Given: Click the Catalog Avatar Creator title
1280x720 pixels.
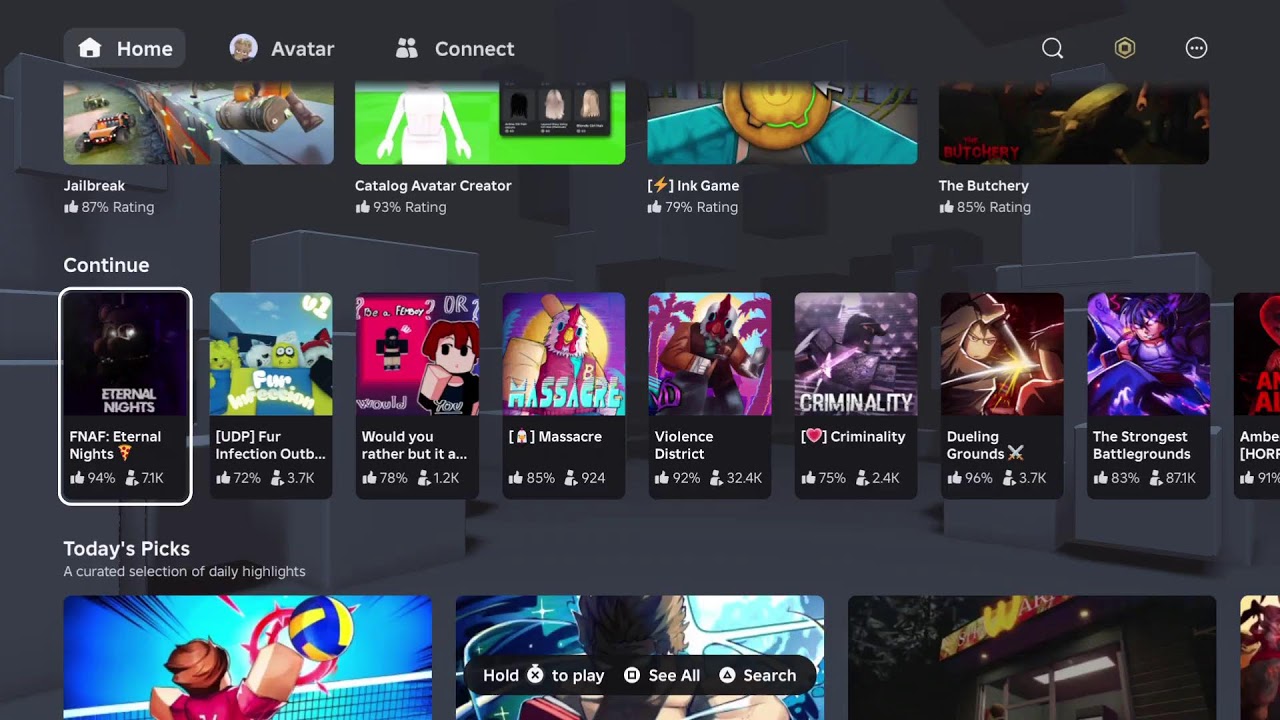Looking at the screenshot, I should tap(433, 185).
